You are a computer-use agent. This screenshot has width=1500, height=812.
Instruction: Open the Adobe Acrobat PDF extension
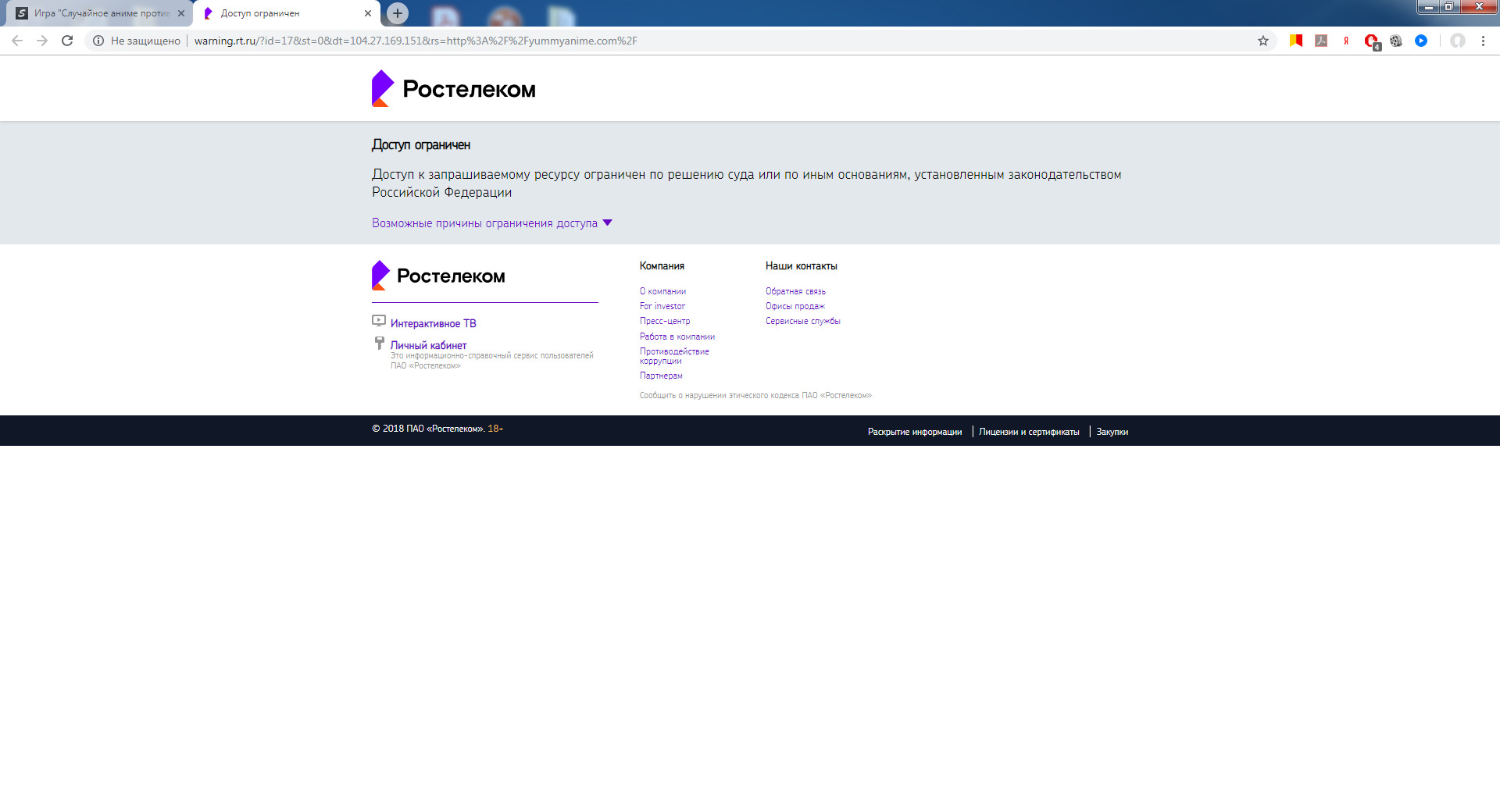[x=1321, y=41]
